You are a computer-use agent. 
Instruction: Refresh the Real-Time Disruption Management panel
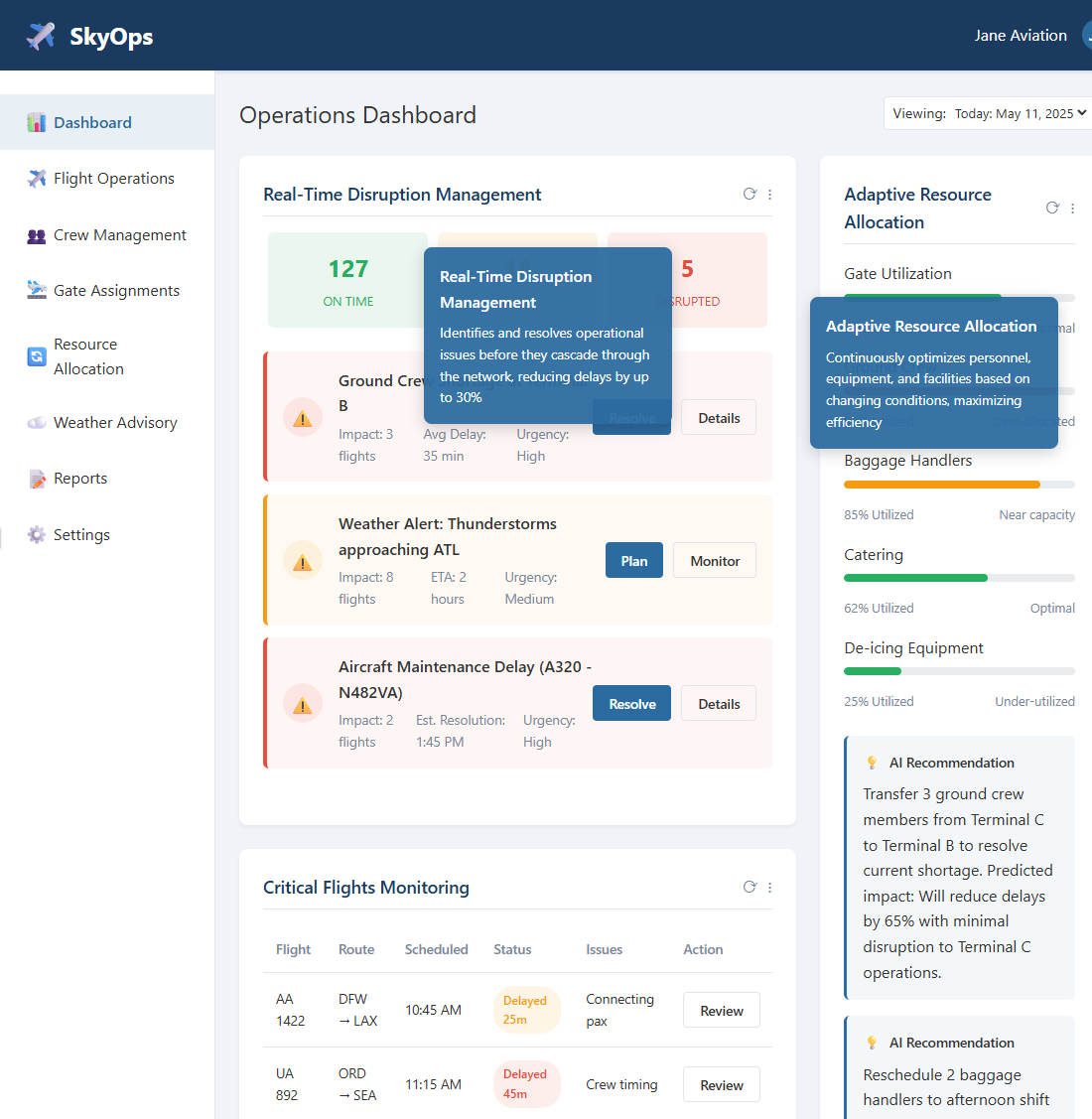click(x=750, y=195)
